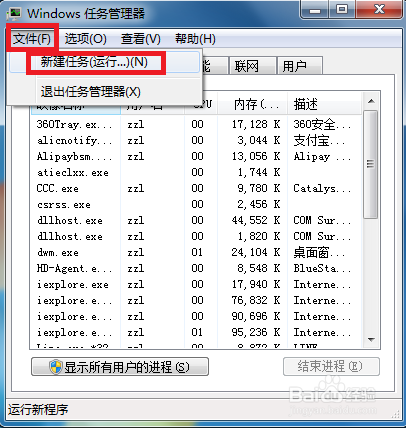
Task: Click 显示所有用户的进程(S) button
Action: pos(120,367)
